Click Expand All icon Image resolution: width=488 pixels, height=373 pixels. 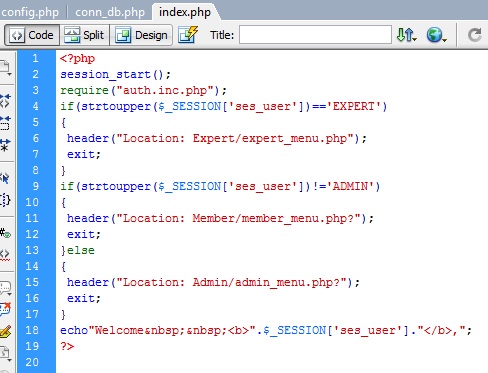click(x=6, y=145)
